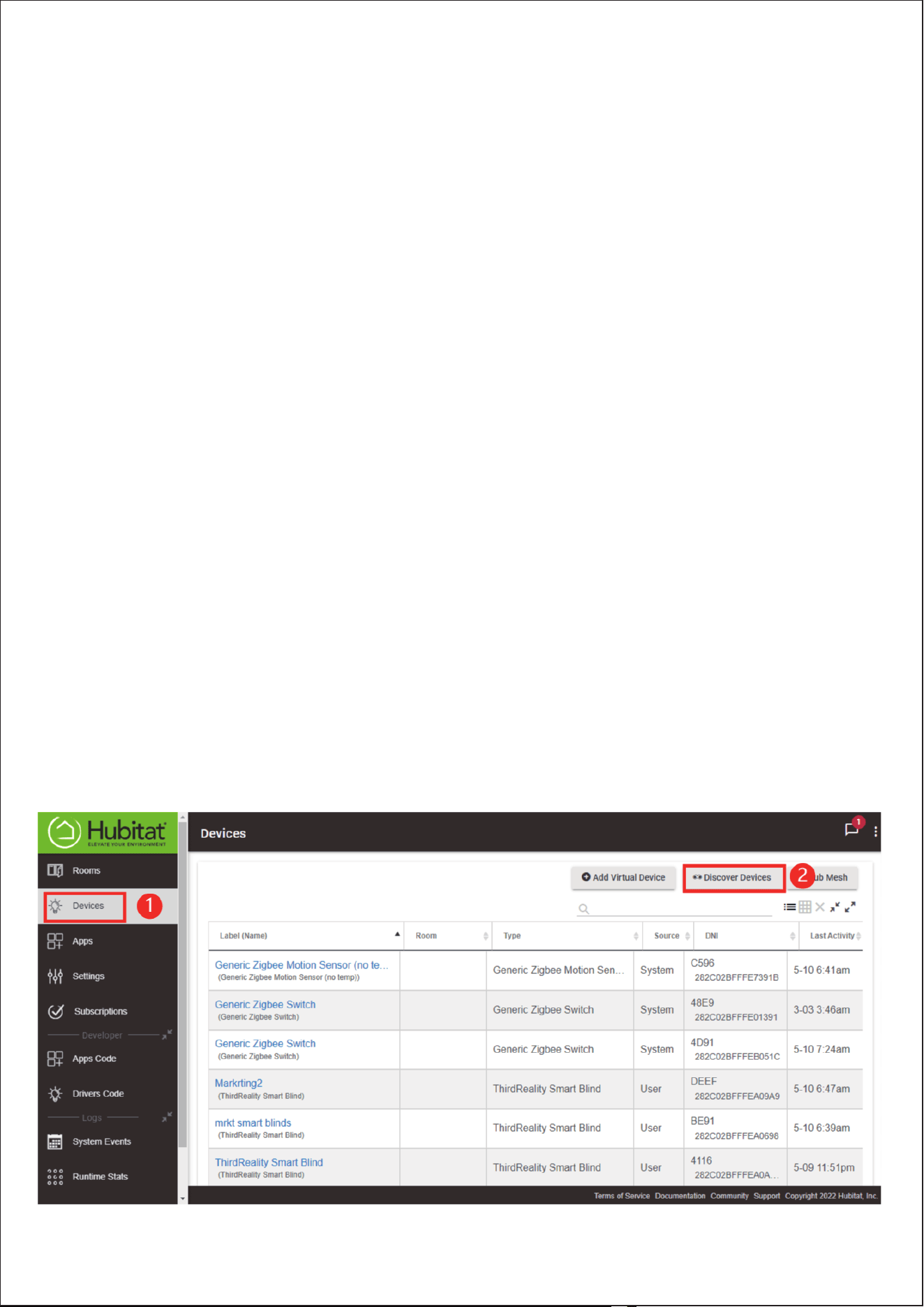Sort table by Label (Name) column
The width and height of the screenshot is (924, 1307).
pos(306,936)
